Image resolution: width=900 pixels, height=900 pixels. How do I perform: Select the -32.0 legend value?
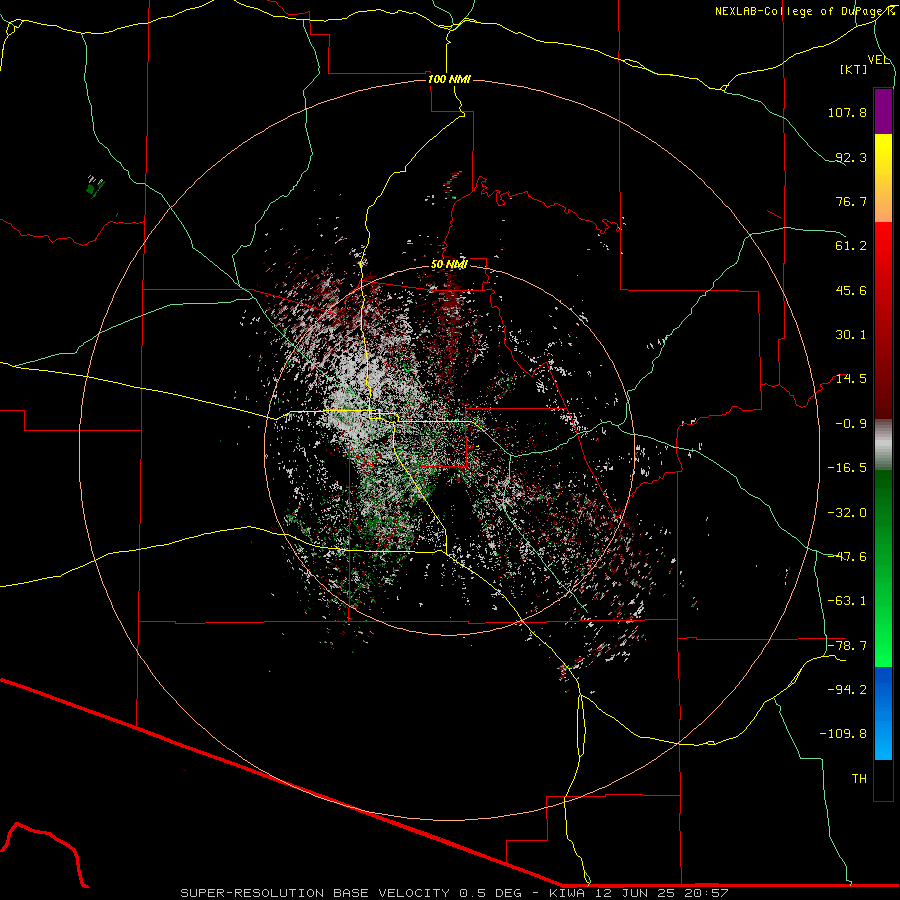(847, 513)
